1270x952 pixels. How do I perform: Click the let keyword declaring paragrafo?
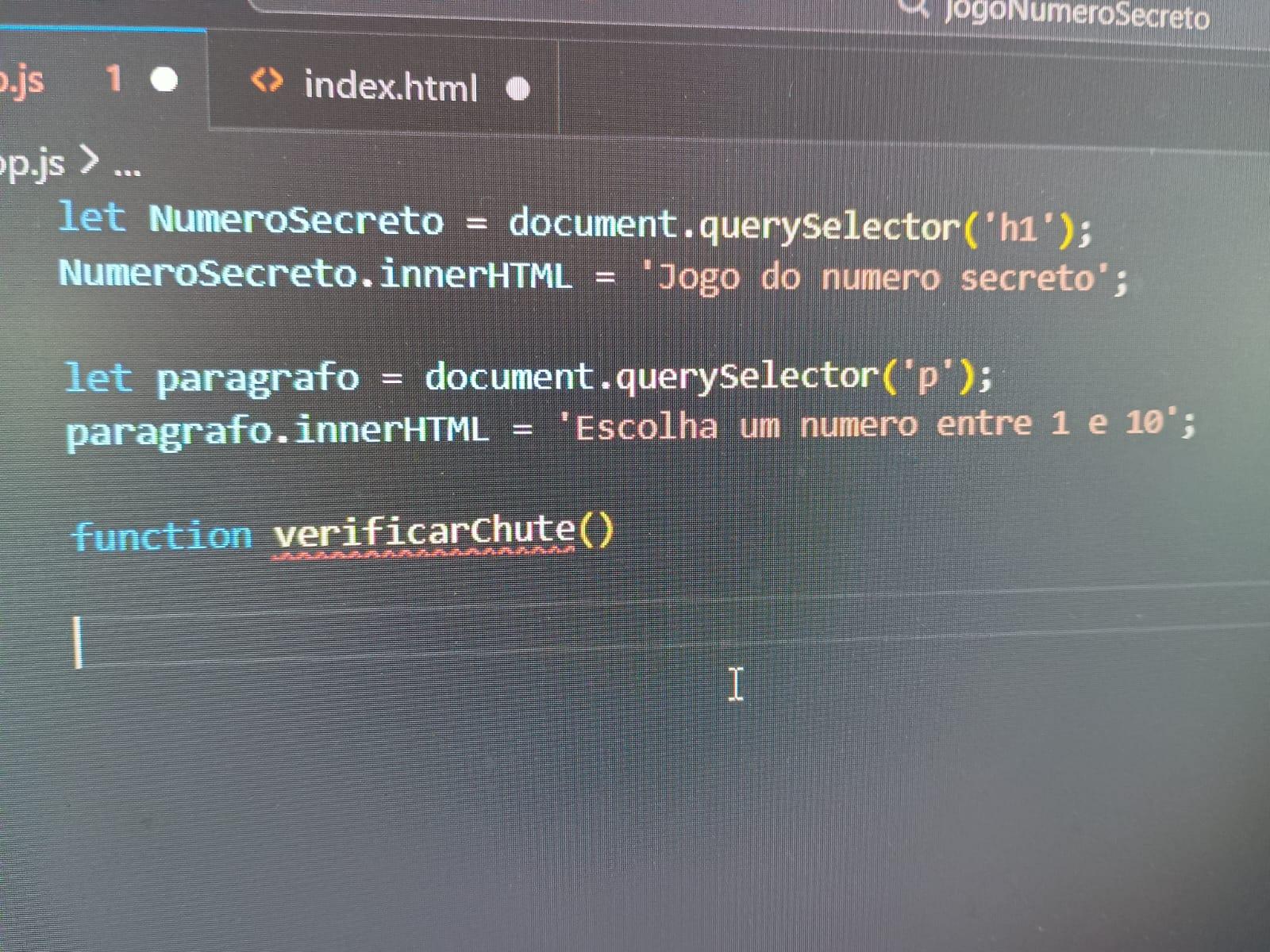pyautogui.click(x=95, y=378)
